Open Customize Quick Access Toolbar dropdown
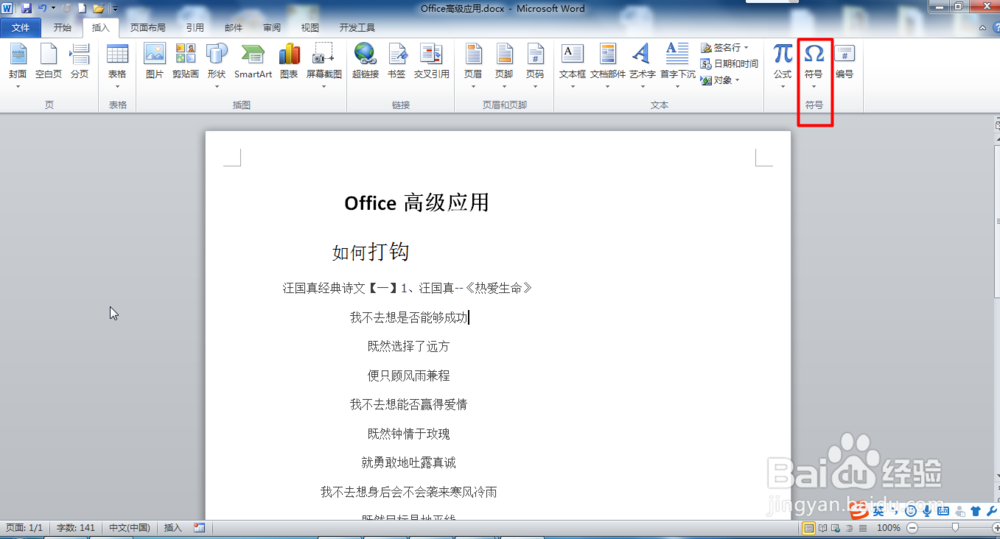1000x539 pixels. coord(115,8)
